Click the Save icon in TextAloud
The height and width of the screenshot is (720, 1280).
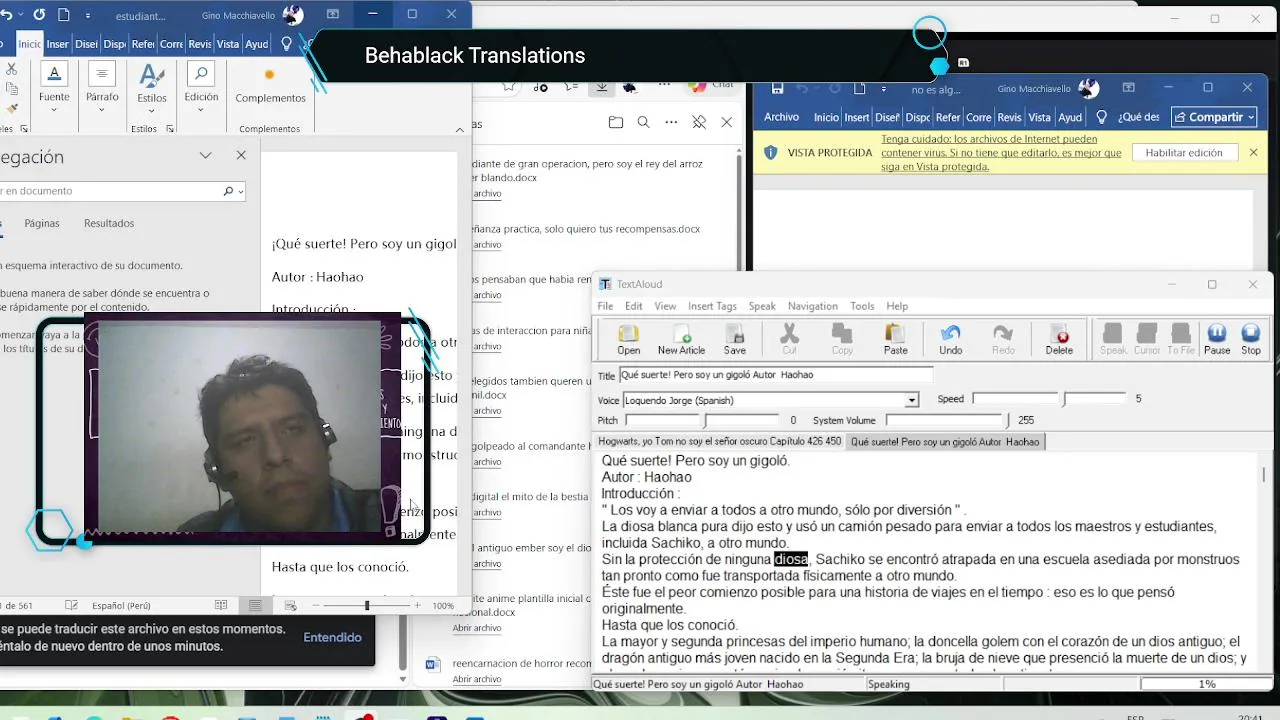tap(734, 339)
